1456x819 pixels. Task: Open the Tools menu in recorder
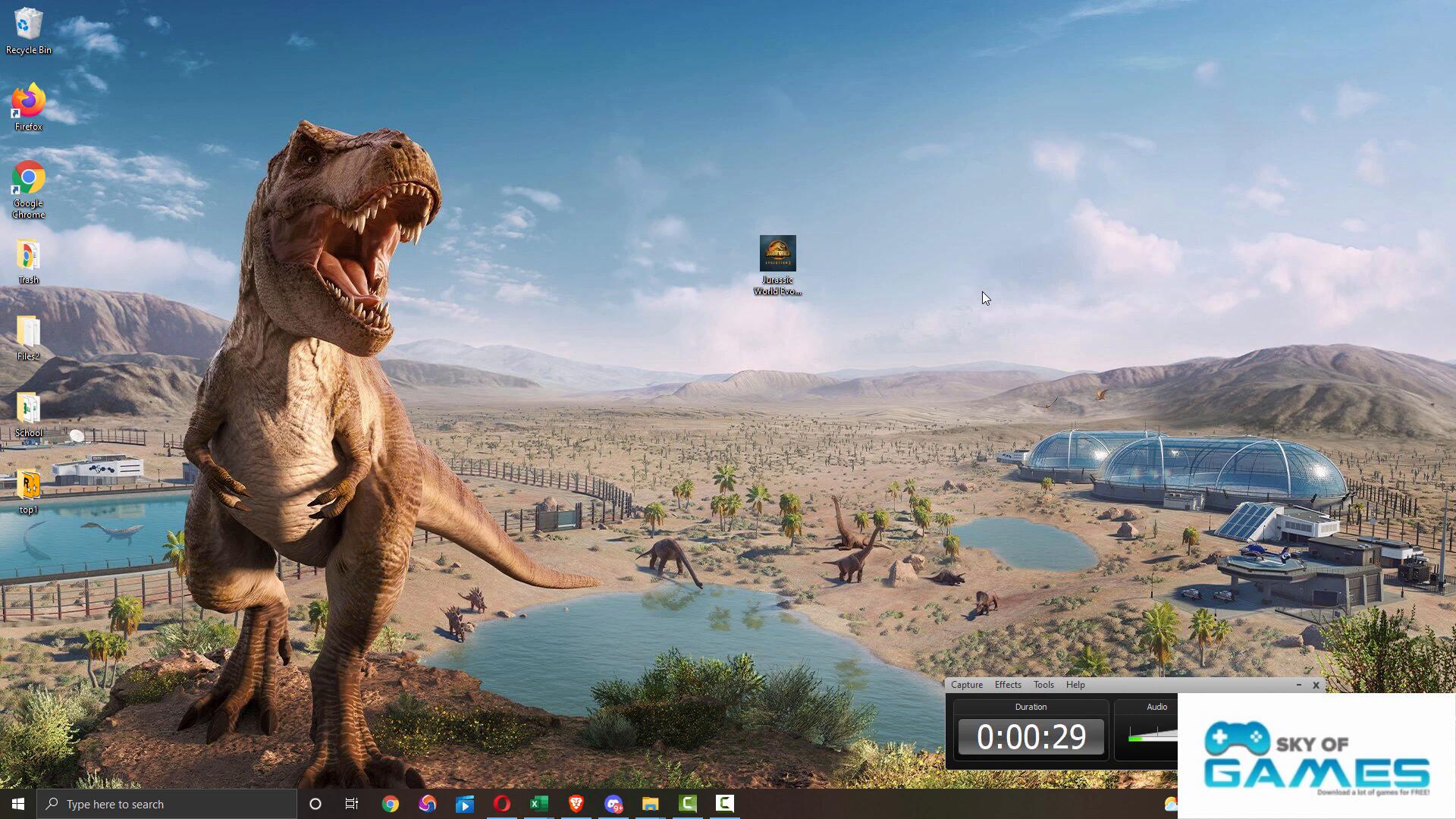click(1043, 685)
